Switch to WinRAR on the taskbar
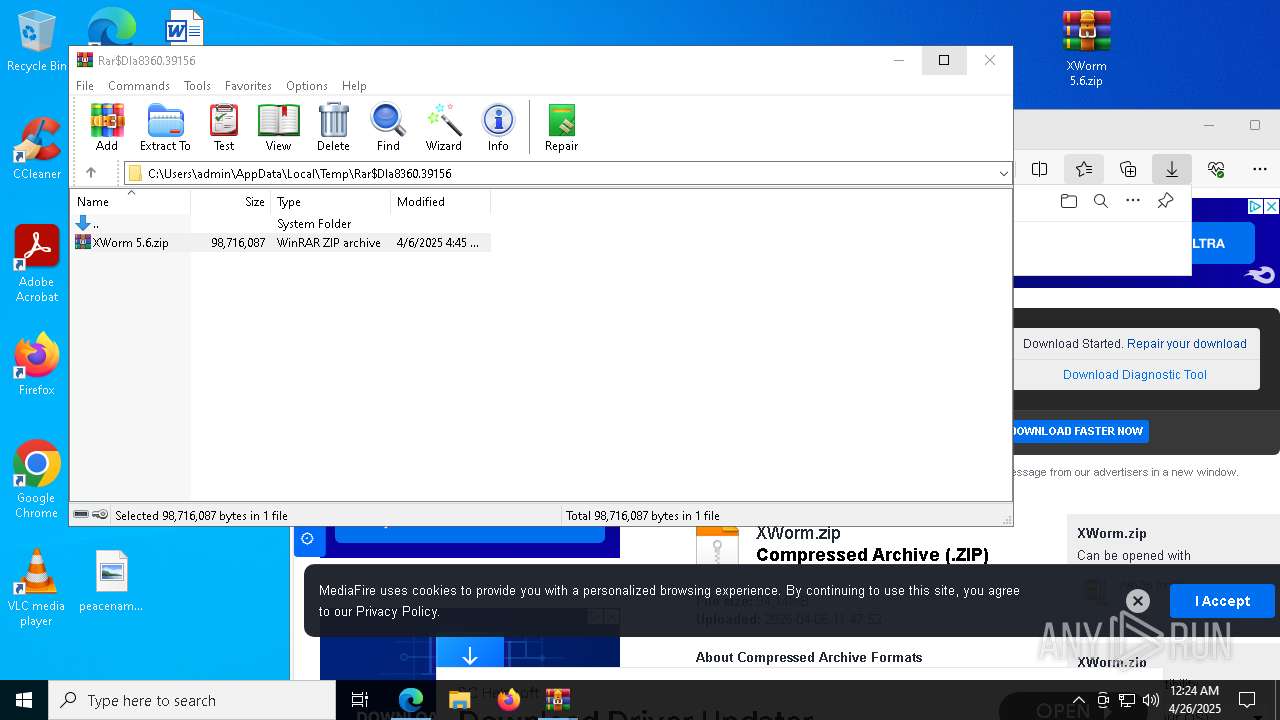The height and width of the screenshot is (720, 1280). (558, 700)
